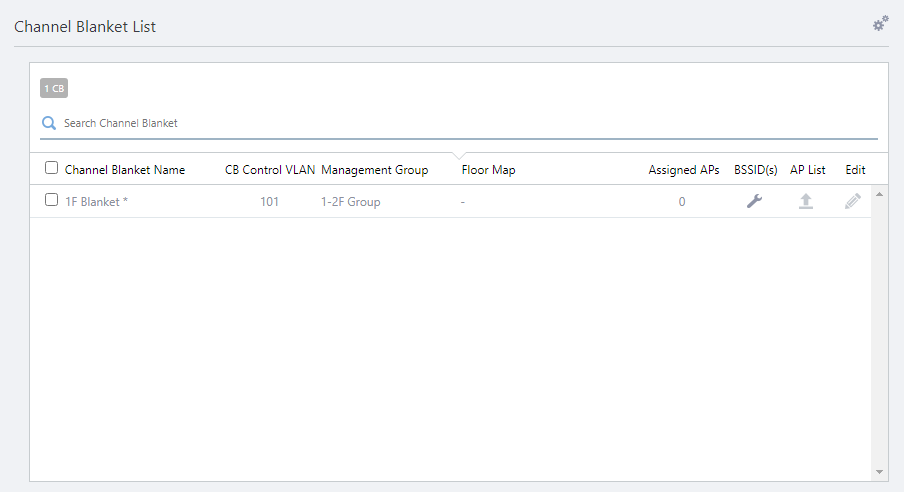Image resolution: width=904 pixels, height=492 pixels.
Task: Click the scrollbar up arrow
Action: point(879,194)
